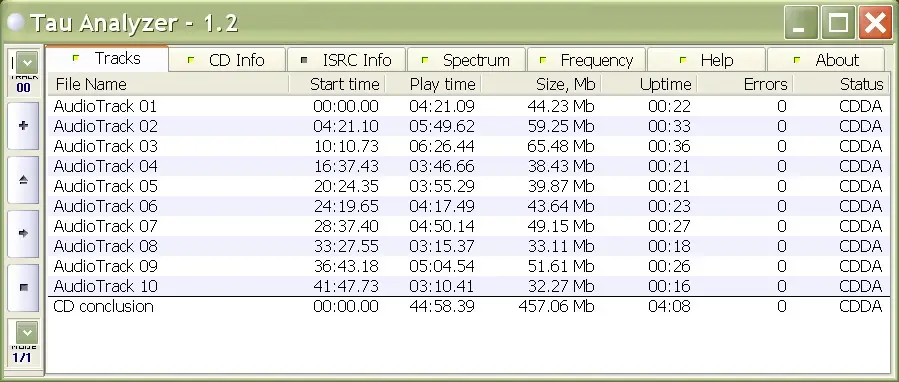Screen dimensions: 899x382
Task: Click the uptime value 00:27
Action: click(x=669, y=226)
